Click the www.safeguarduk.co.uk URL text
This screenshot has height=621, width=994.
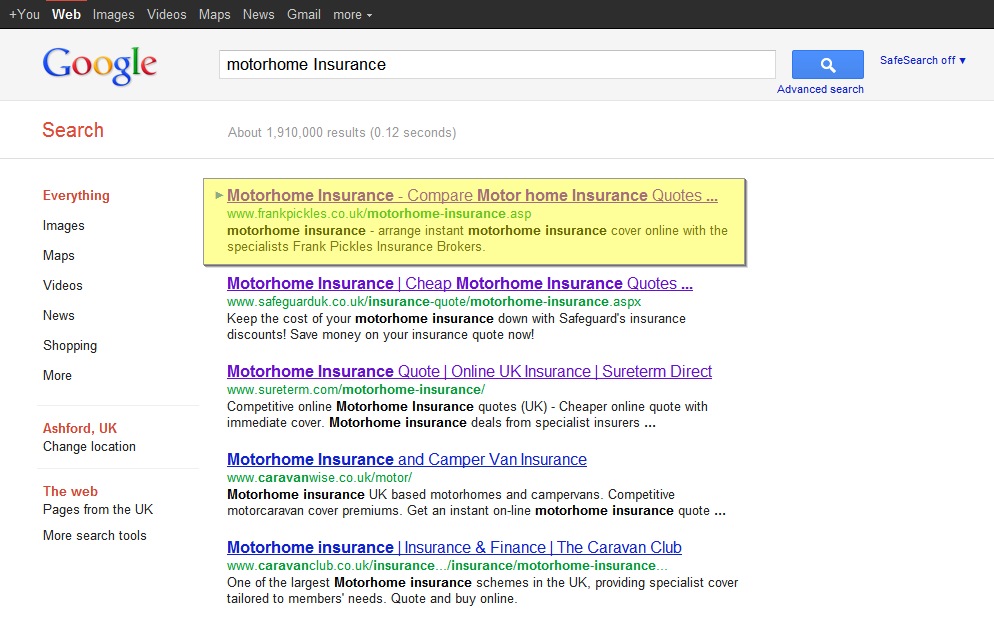click(x=434, y=302)
